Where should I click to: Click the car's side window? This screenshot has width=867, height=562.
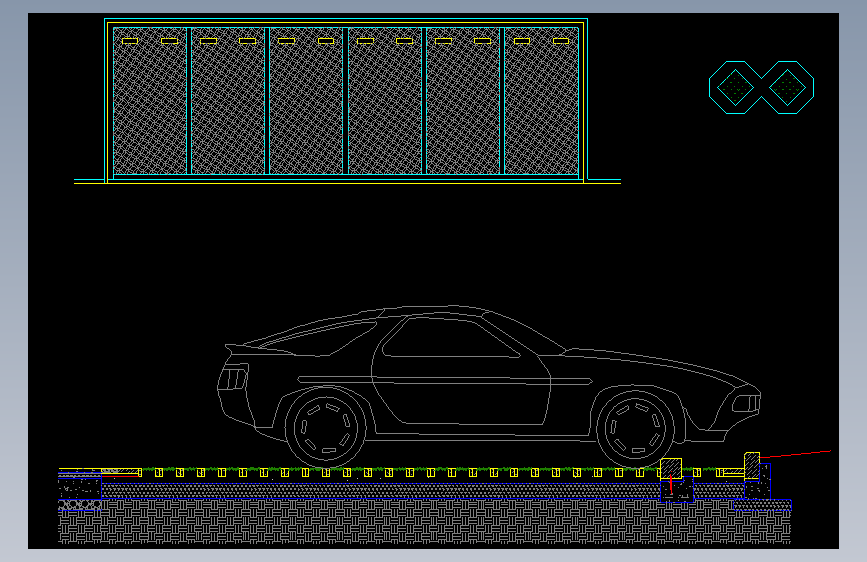[x=451, y=337]
